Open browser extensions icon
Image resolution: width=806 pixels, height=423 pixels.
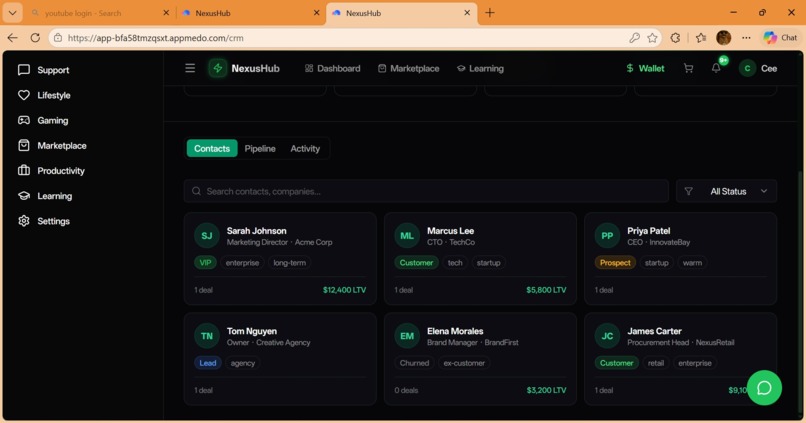pyautogui.click(x=675, y=38)
